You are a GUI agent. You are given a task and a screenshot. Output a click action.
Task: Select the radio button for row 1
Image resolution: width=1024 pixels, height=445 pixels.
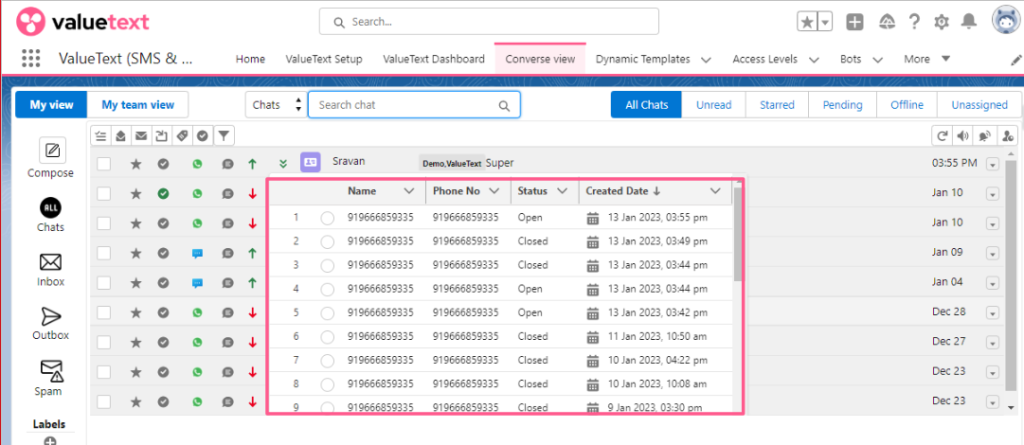pyautogui.click(x=326, y=217)
